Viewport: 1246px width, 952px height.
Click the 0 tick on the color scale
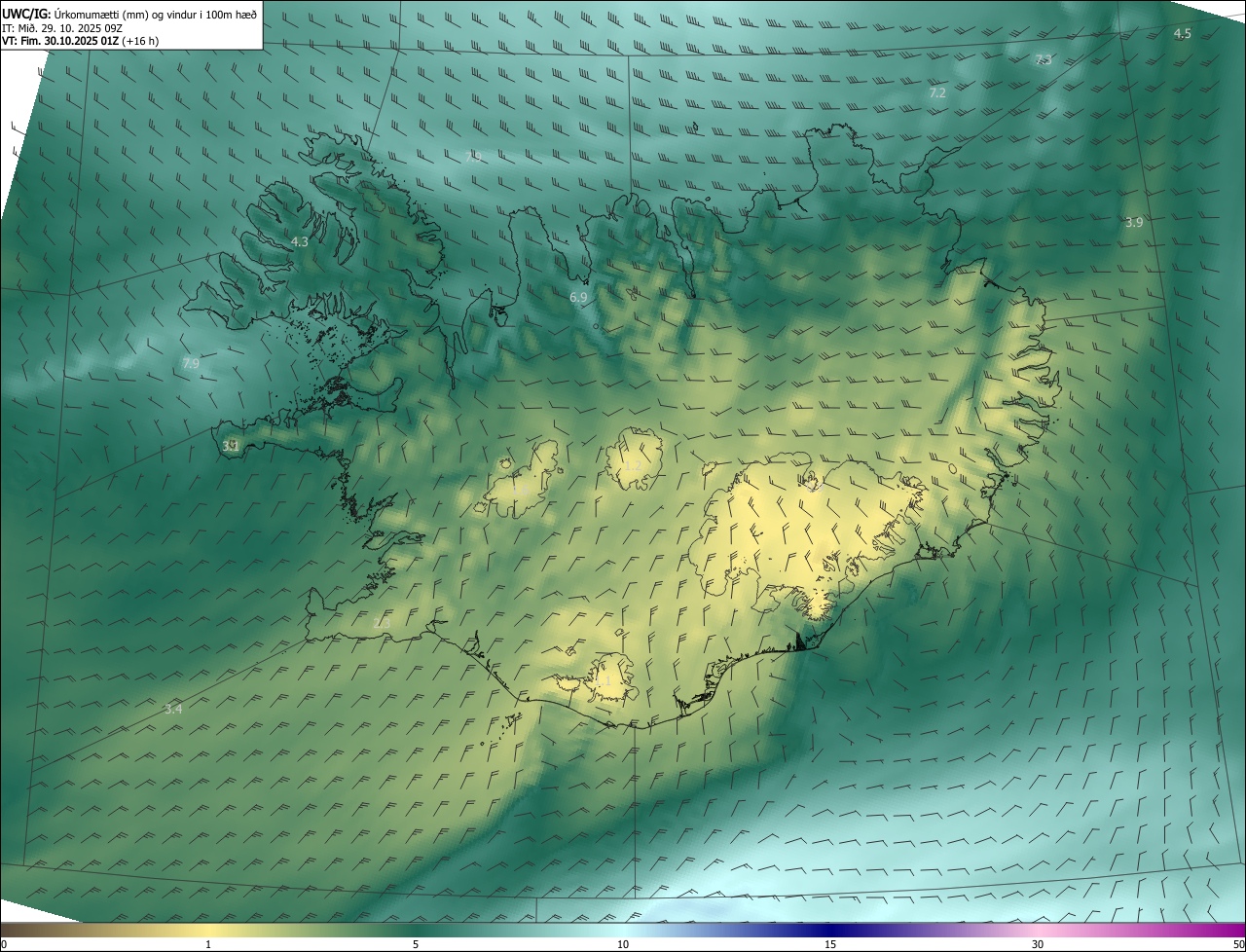click(4, 944)
